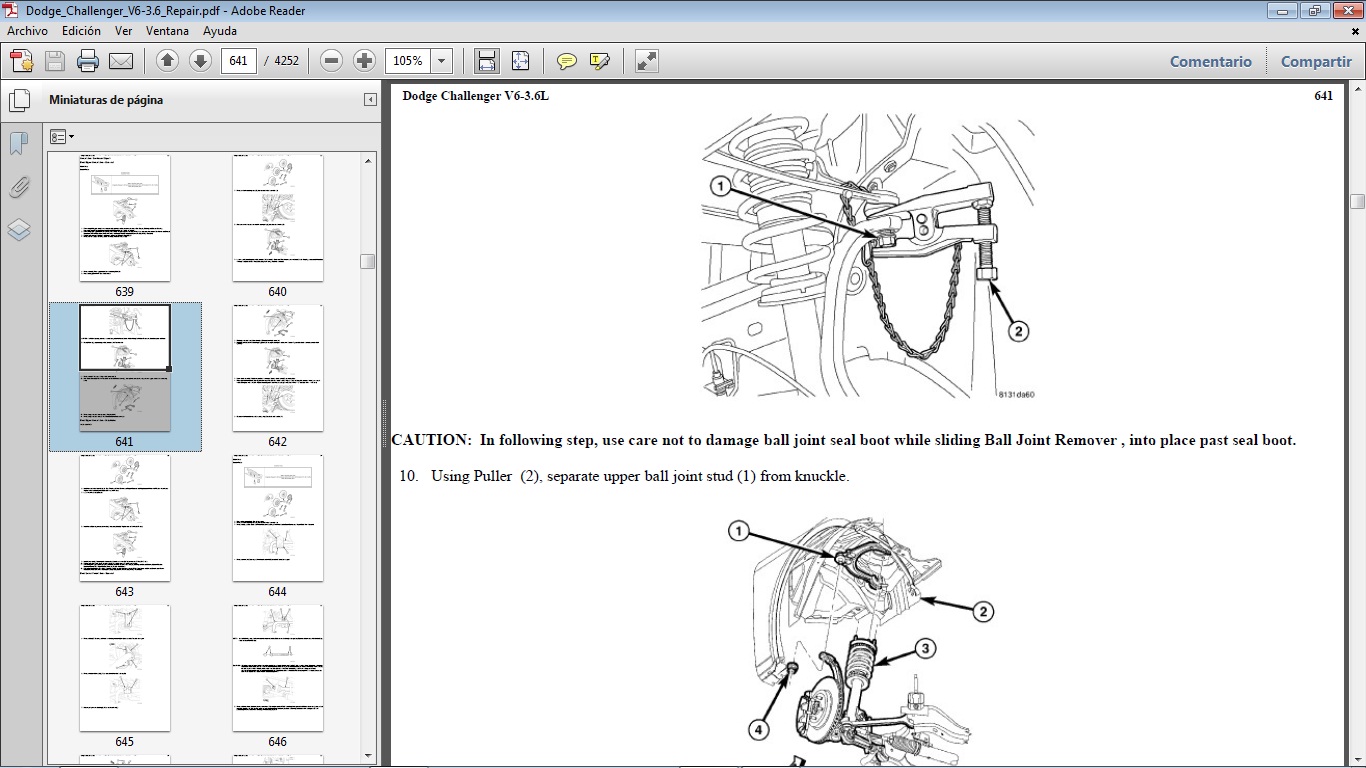This screenshot has height=768, width=1366.
Task: Show the Marcadores panel
Action: (17, 143)
